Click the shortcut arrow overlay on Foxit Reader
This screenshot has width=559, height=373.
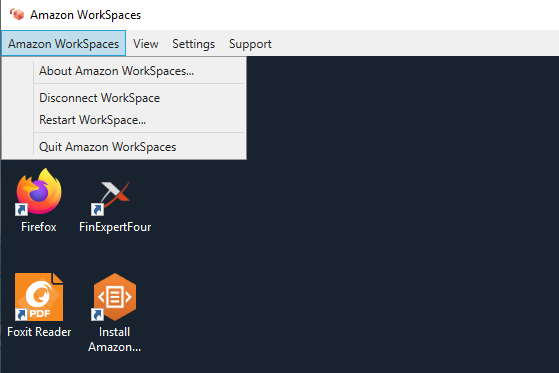click(x=21, y=315)
